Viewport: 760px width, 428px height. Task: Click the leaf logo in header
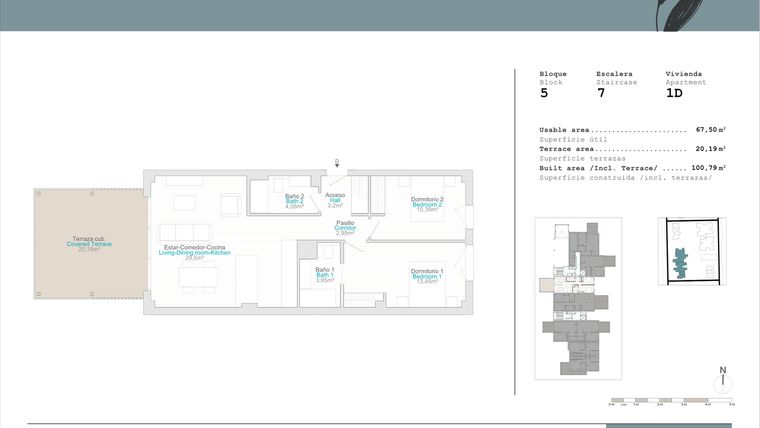679,16
